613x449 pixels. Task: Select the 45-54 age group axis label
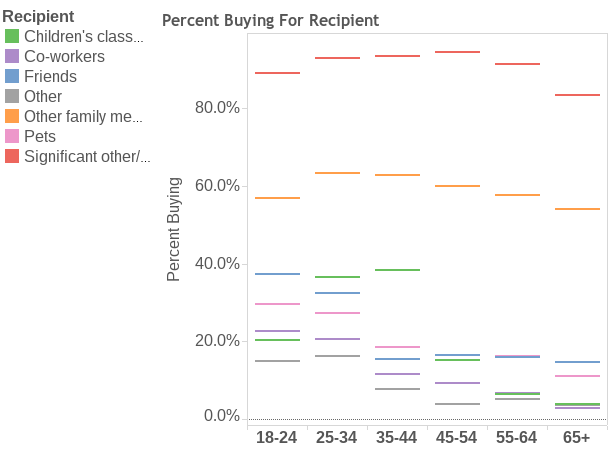[457, 438]
